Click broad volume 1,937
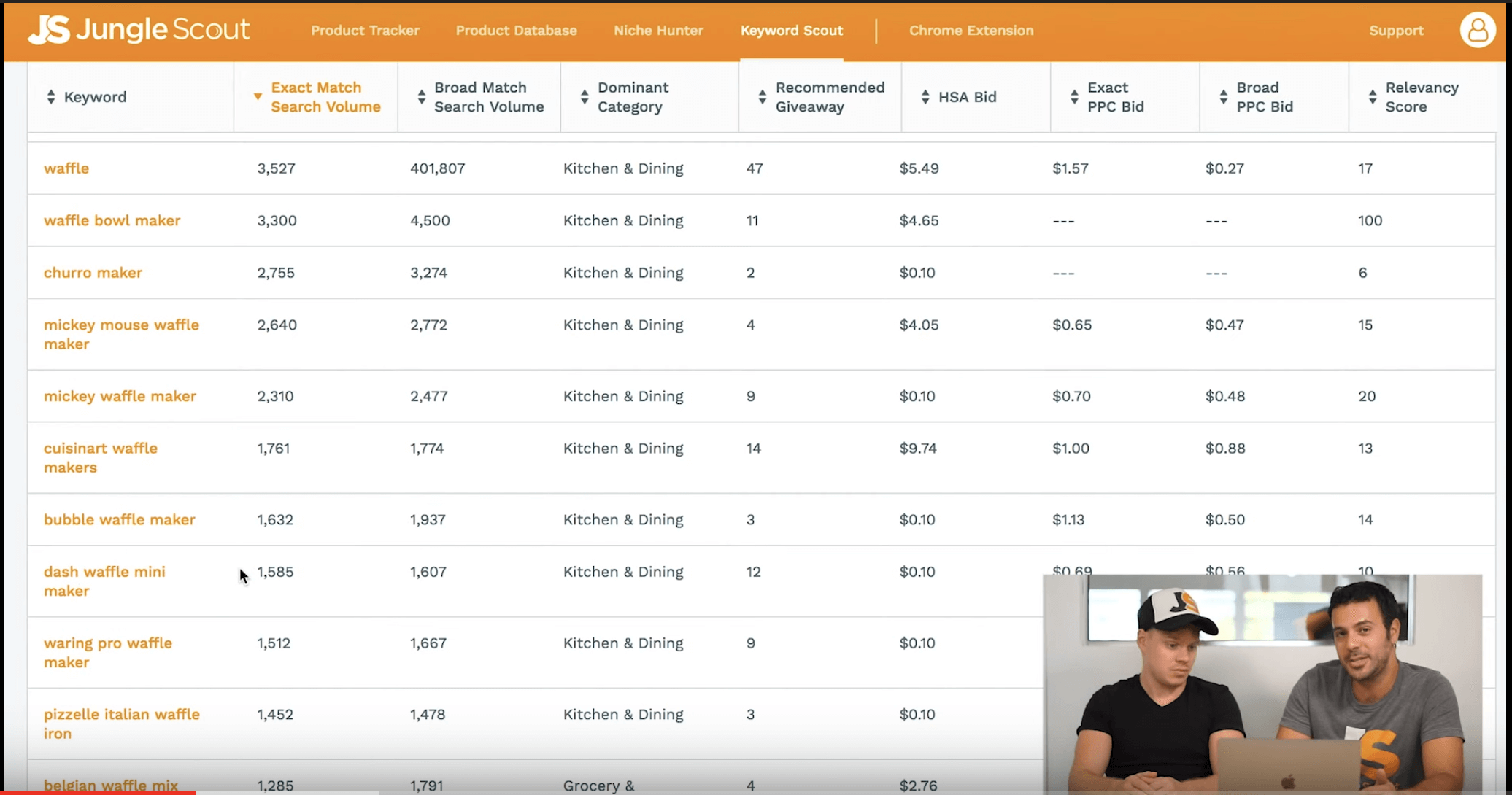Screen dimensions: 1512x795 pos(427,519)
